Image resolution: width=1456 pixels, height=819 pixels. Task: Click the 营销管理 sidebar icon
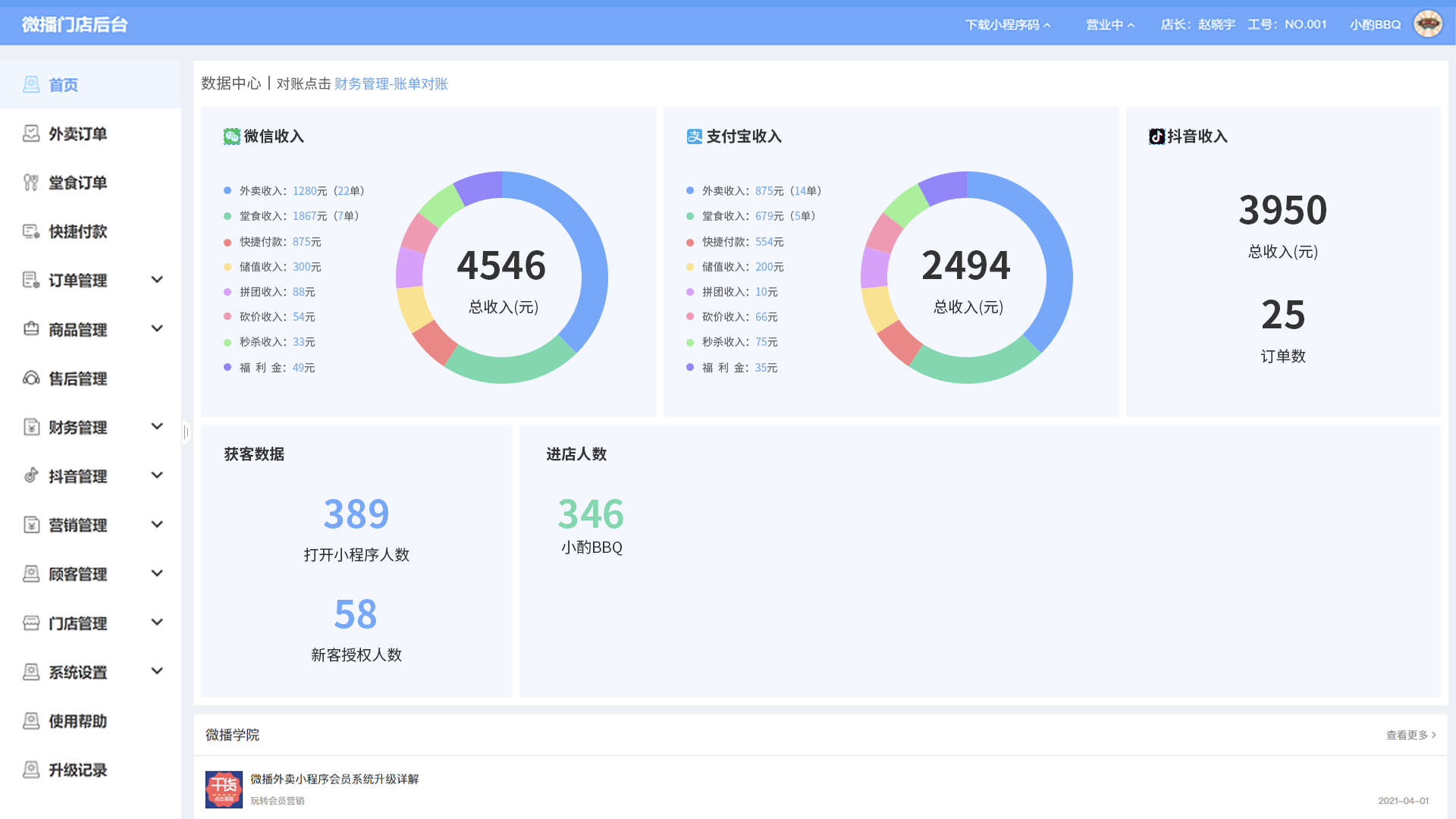(31, 525)
